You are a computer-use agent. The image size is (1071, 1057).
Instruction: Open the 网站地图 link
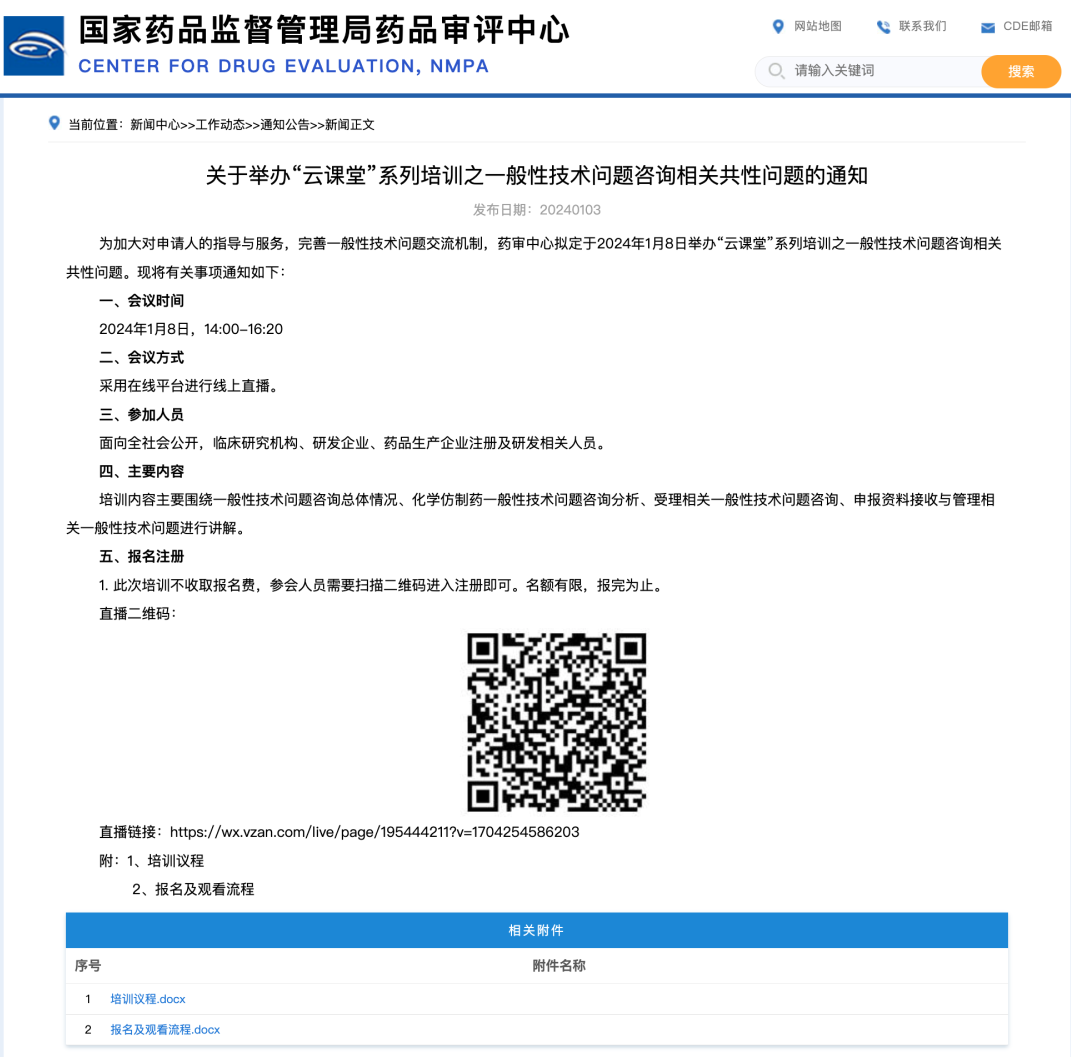click(817, 26)
